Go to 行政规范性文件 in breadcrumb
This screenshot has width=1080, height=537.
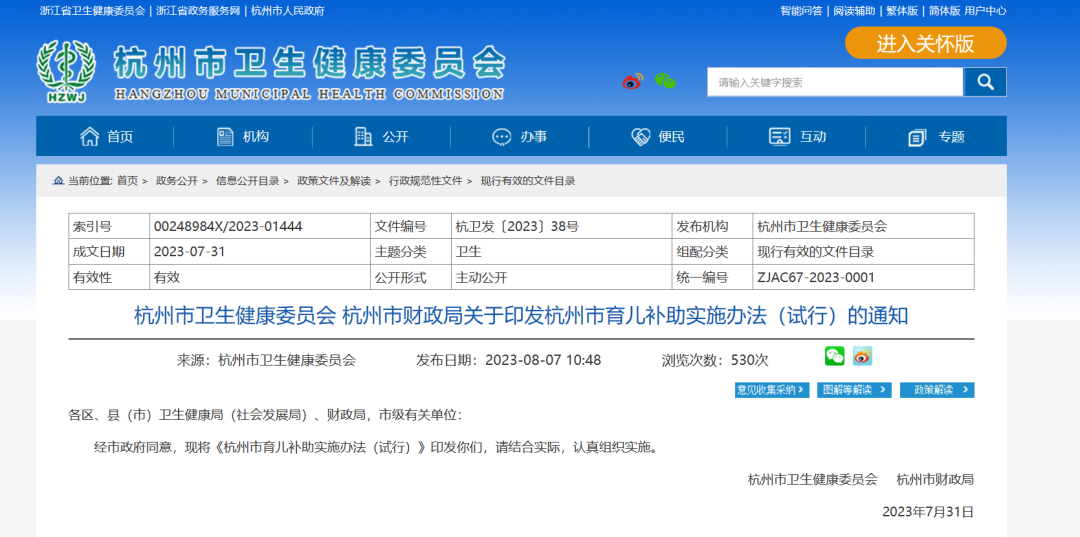click(426, 181)
